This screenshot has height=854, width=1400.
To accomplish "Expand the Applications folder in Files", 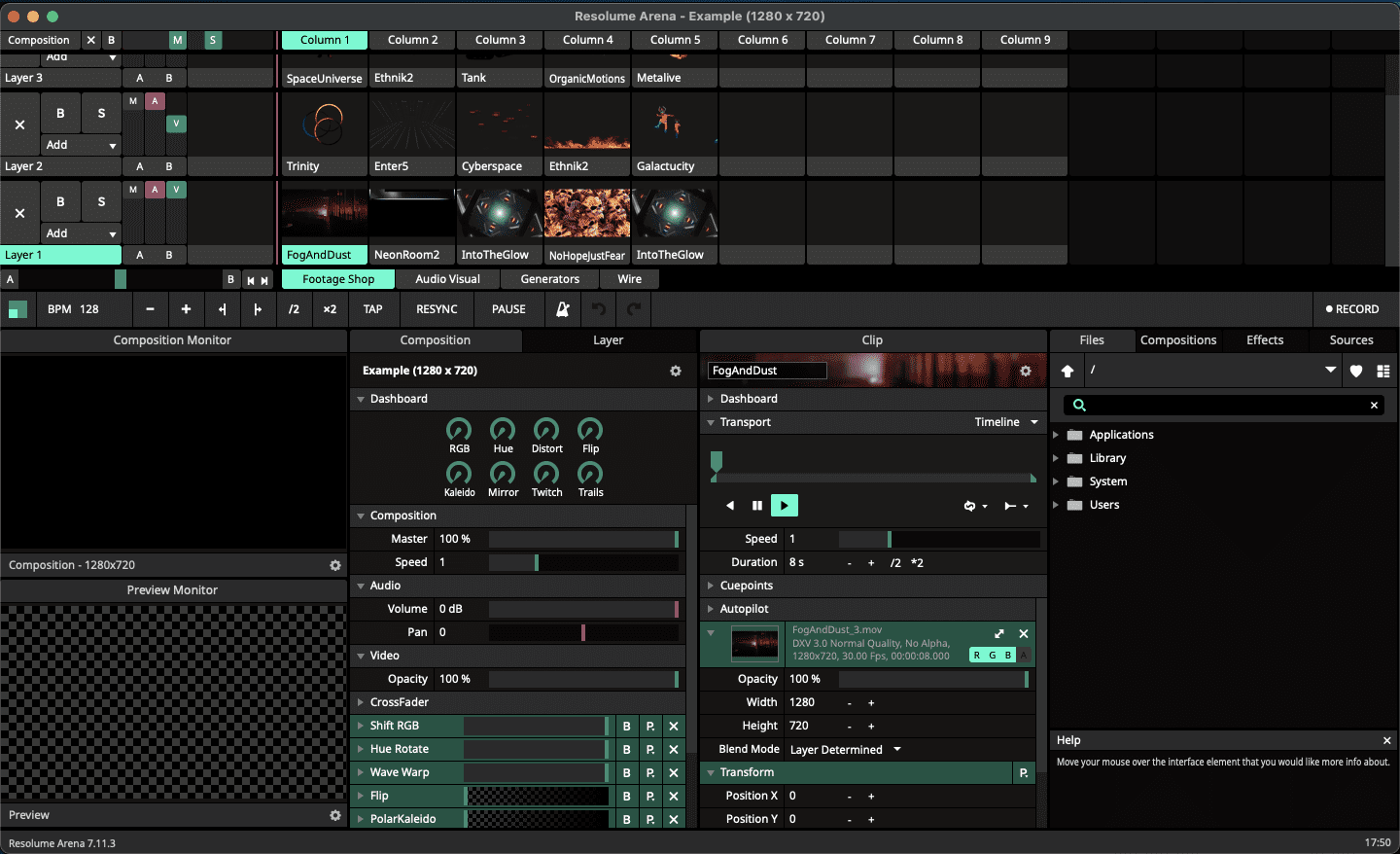I will point(1056,435).
